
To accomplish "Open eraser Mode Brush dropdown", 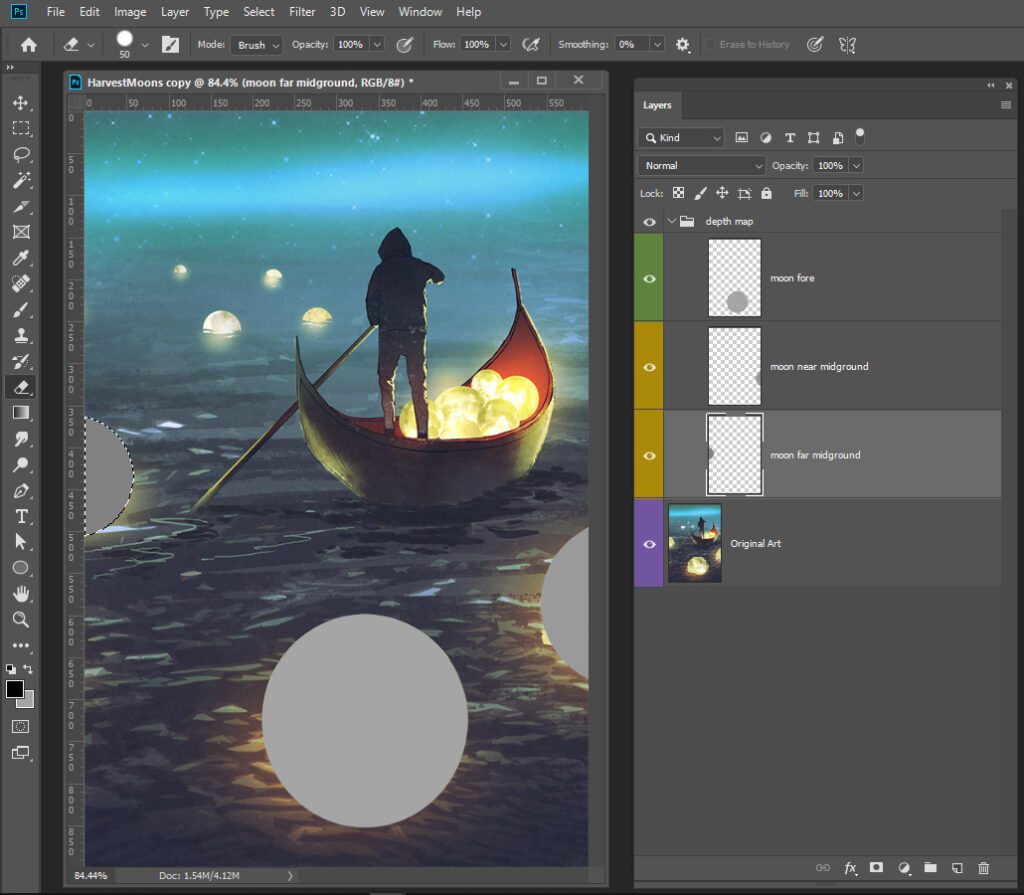I will (x=257, y=45).
